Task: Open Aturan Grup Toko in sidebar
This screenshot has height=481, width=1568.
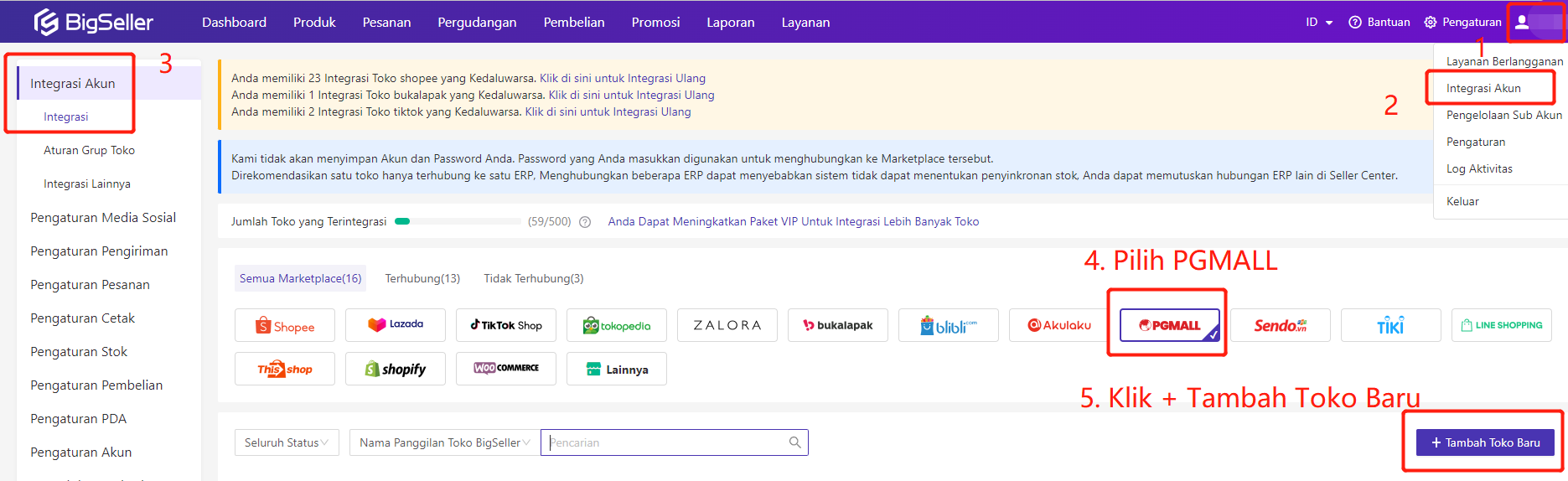Action: pos(89,151)
